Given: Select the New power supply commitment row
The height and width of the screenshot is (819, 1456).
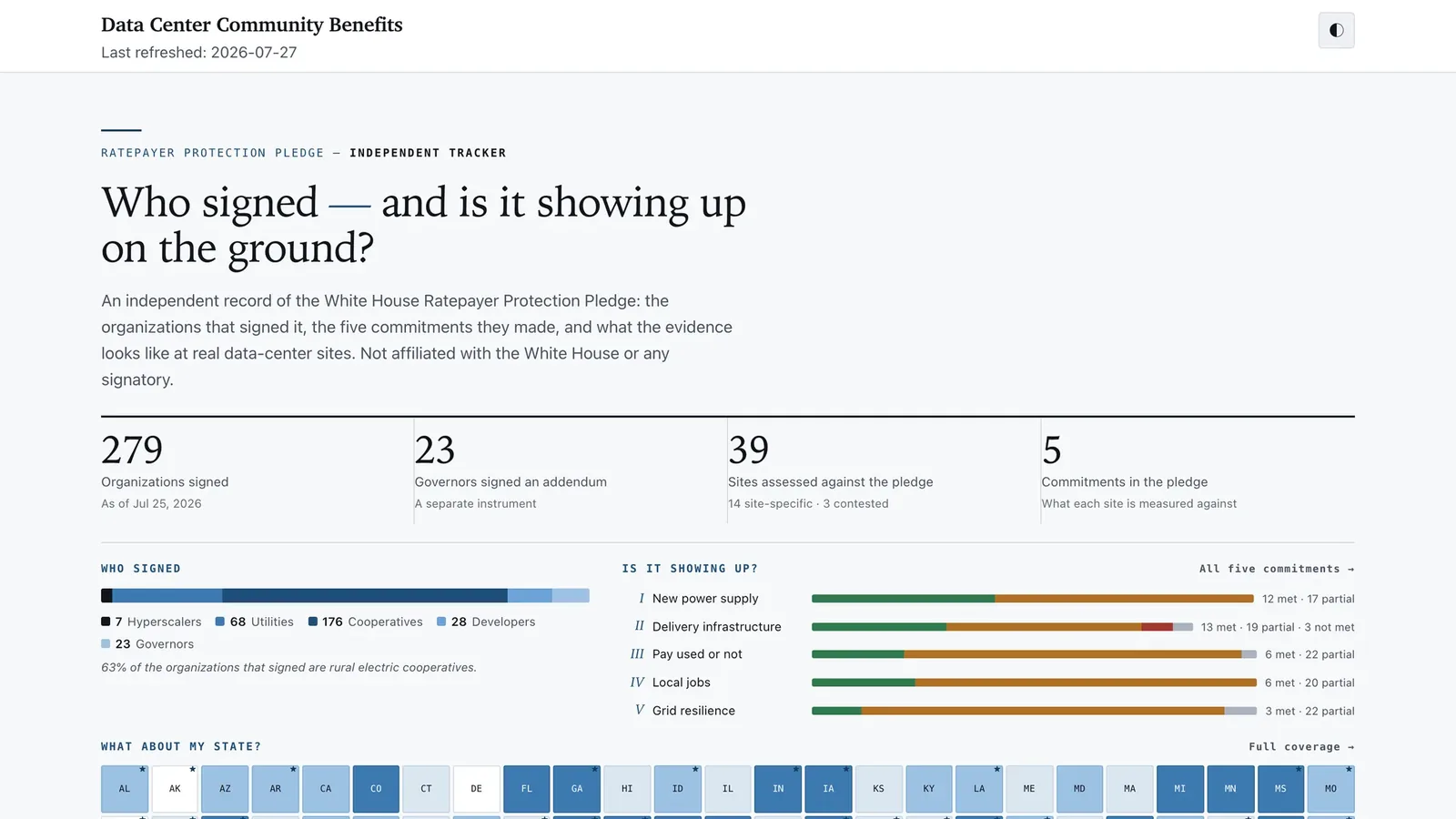Looking at the screenshot, I should point(992,599).
